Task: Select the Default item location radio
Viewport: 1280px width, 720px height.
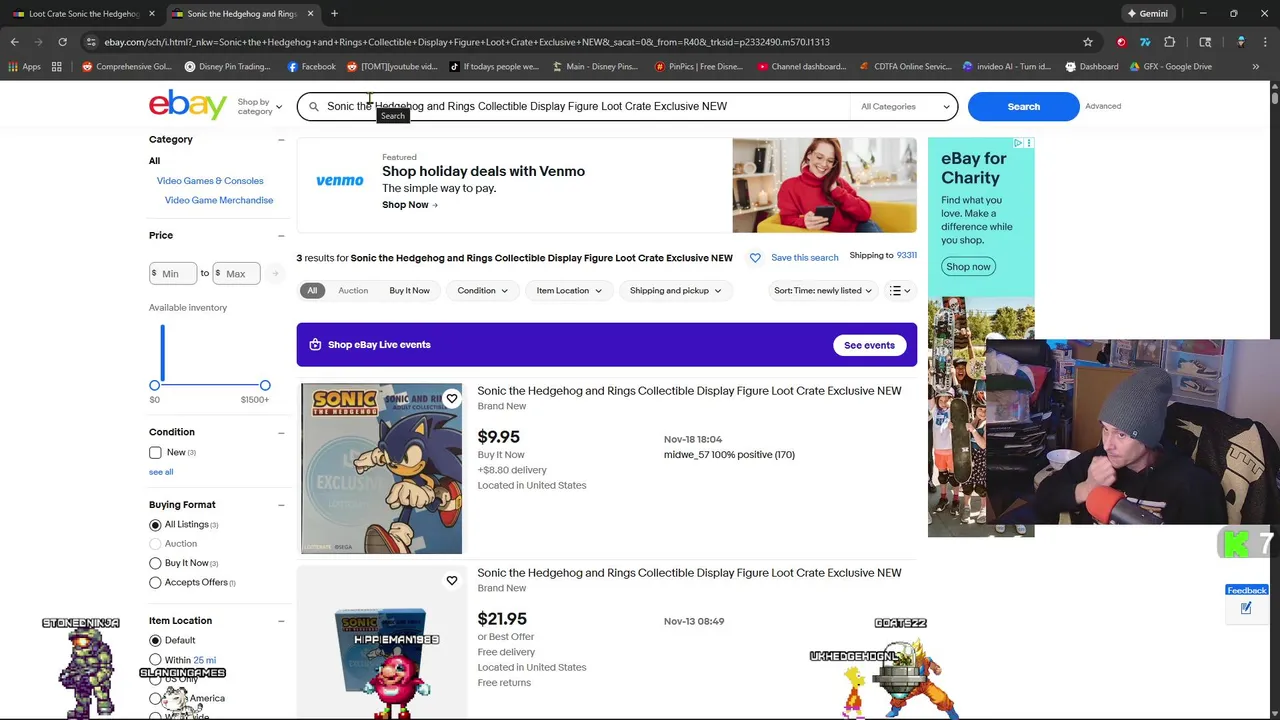Action: pos(155,640)
